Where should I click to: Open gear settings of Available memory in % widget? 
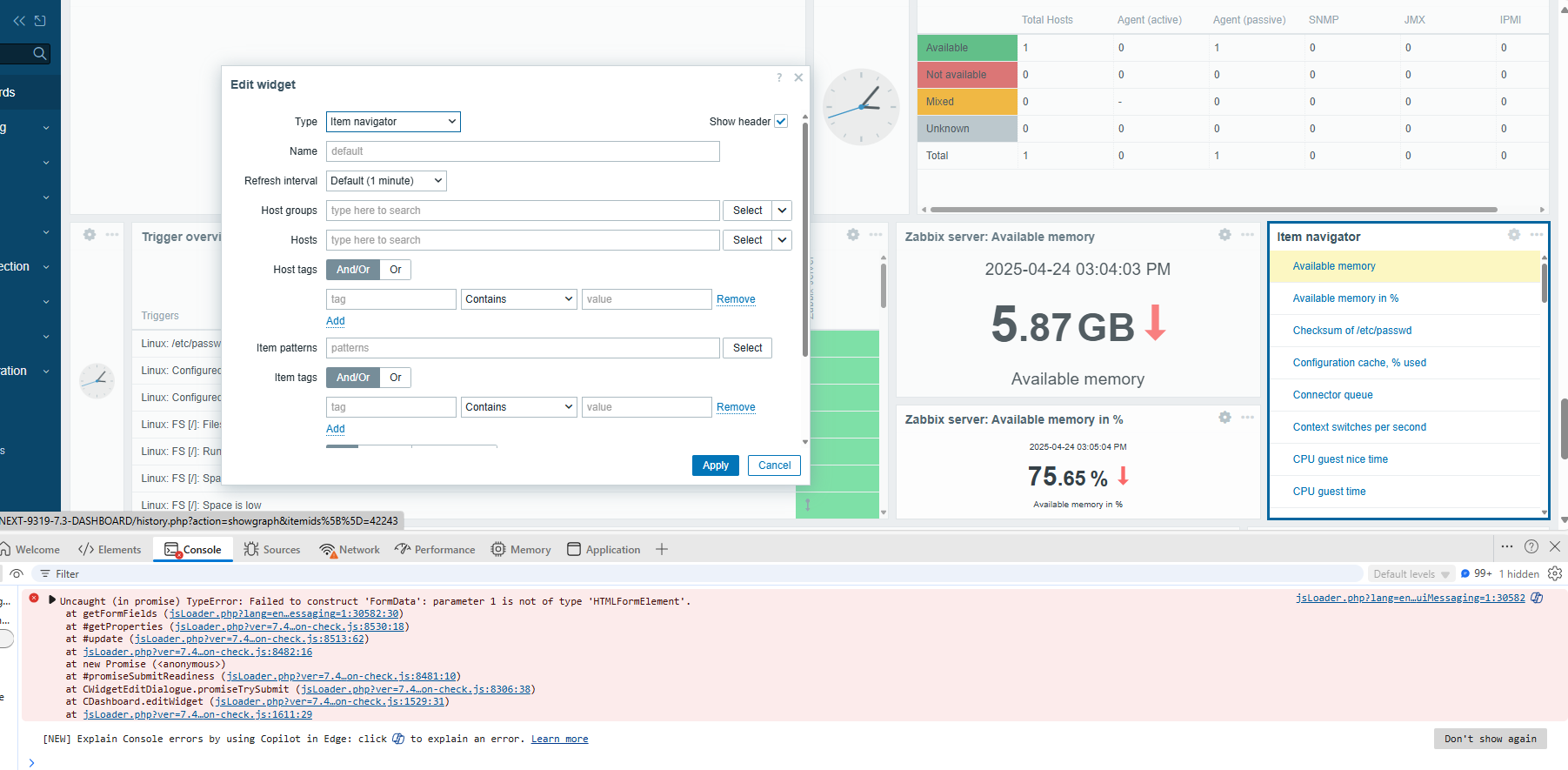tap(1224, 418)
